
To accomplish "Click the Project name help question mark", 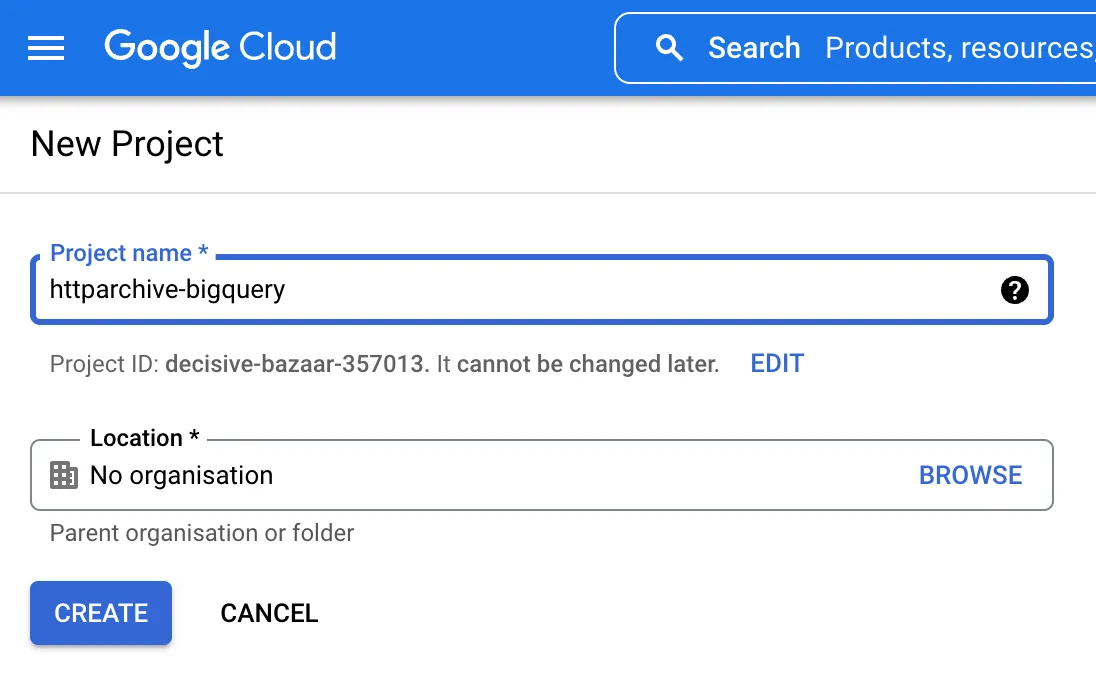I will pyautogui.click(x=1014, y=290).
